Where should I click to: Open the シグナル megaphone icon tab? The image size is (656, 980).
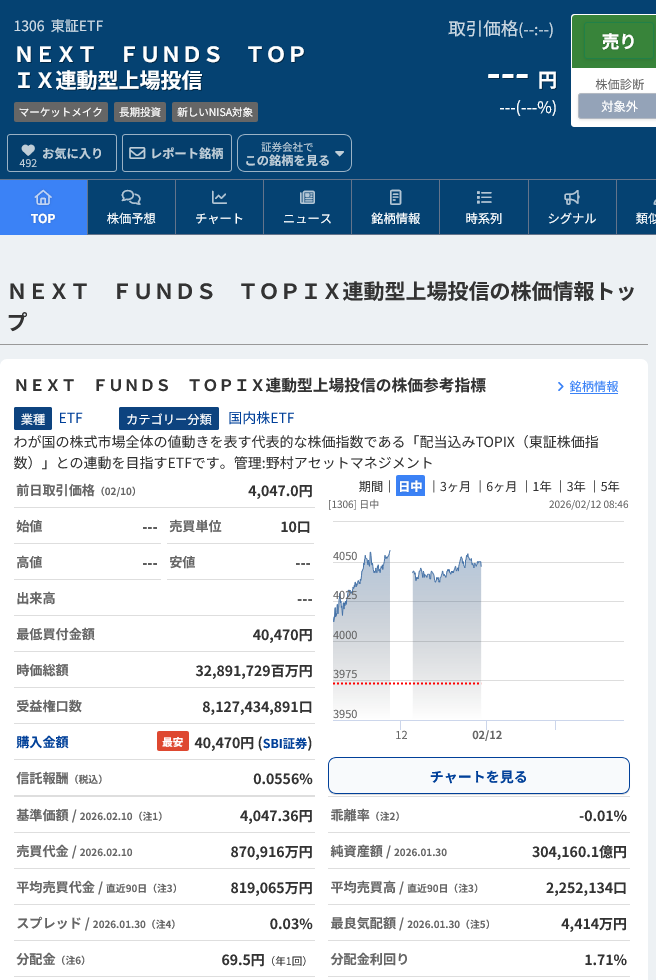pyautogui.click(x=571, y=207)
